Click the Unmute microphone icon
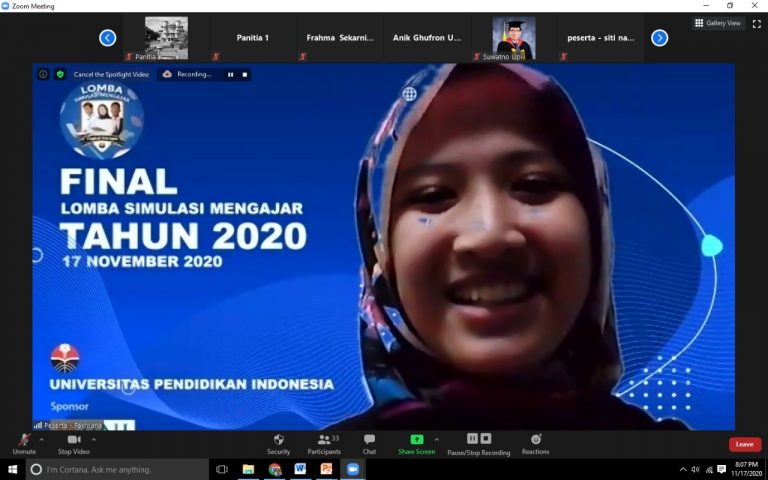The height and width of the screenshot is (480, 768). (24, 440)
